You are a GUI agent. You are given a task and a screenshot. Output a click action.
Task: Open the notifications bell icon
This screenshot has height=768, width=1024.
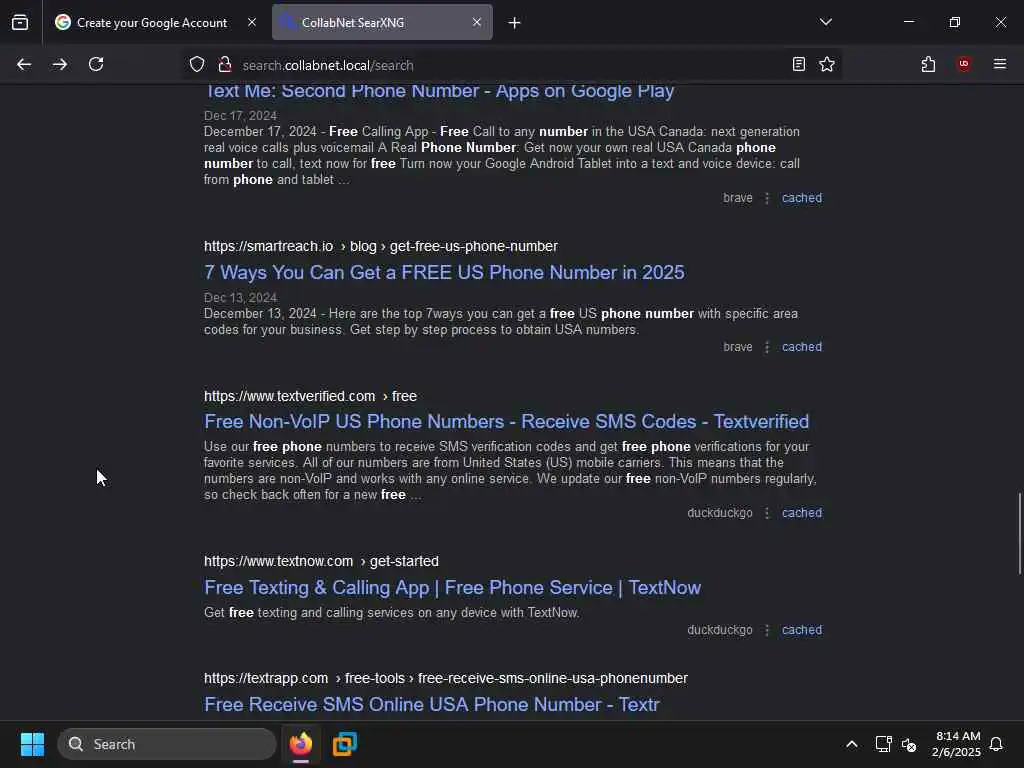click(x=997, y=744)
